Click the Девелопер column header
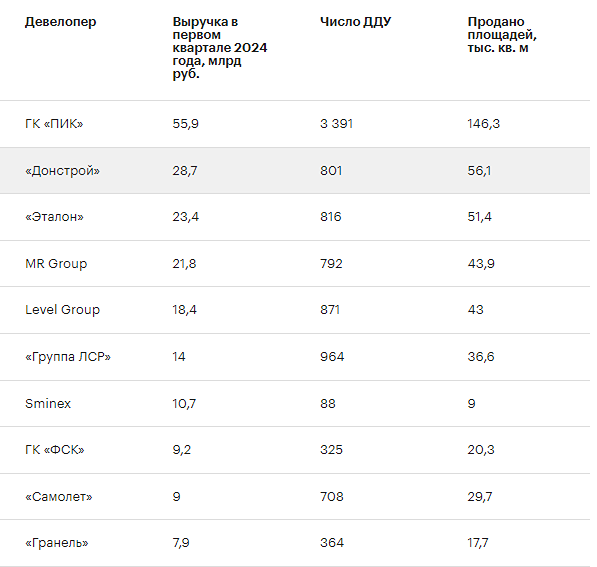This screenshot has height=567, width=597. 61,22
